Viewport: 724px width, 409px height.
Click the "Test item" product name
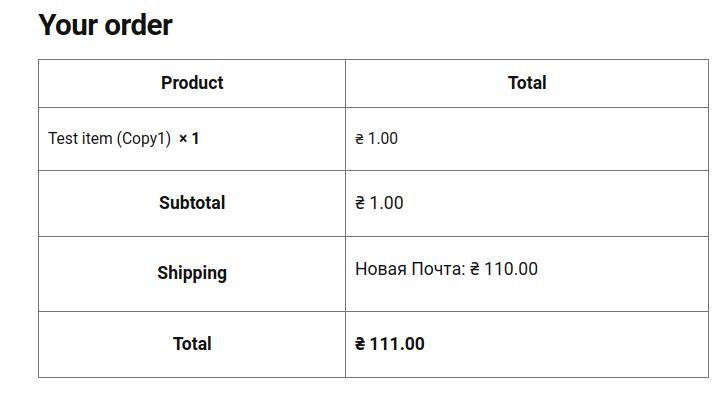(80, 138)
